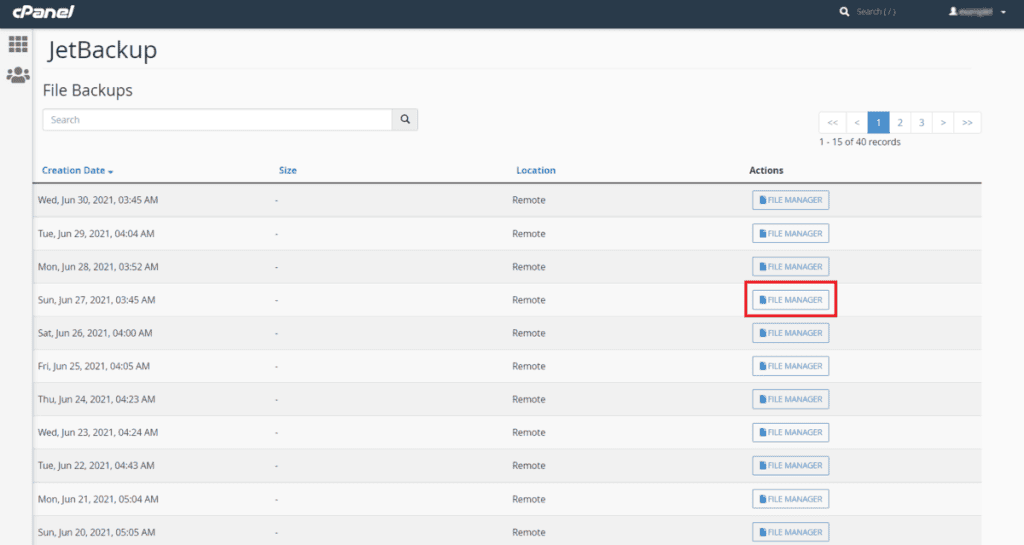Click the top bar search magnifier icon
This screenshot has height=545, width=1024.
pos(844,12)
